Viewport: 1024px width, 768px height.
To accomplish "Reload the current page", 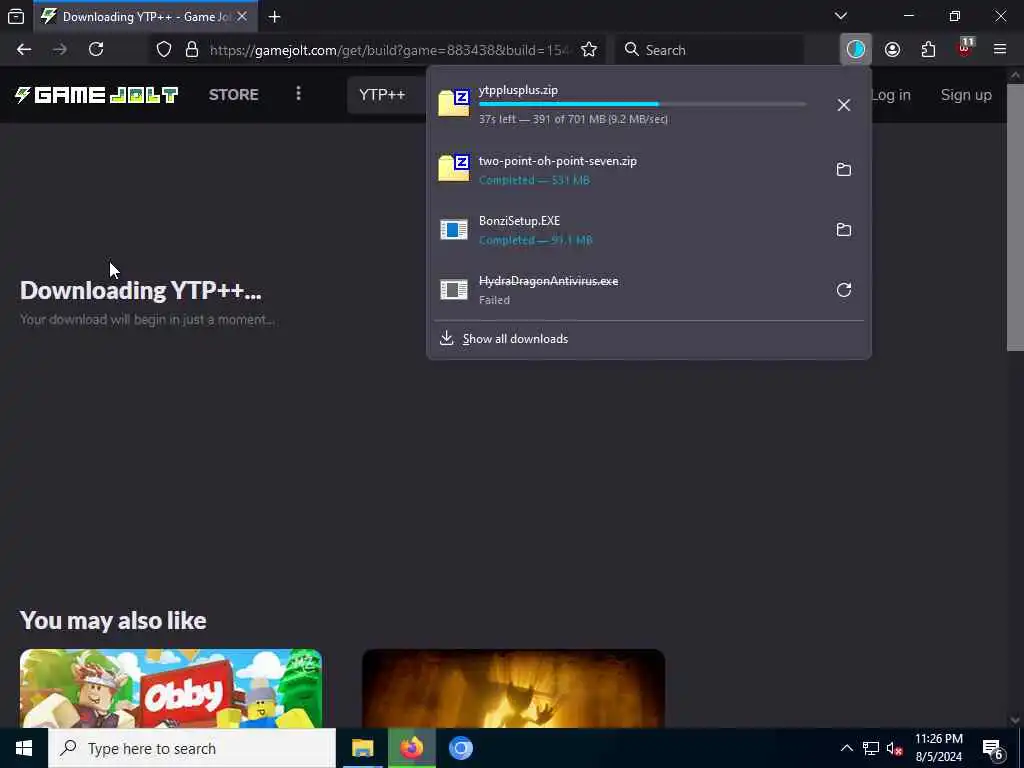I will tap(96, 50).
